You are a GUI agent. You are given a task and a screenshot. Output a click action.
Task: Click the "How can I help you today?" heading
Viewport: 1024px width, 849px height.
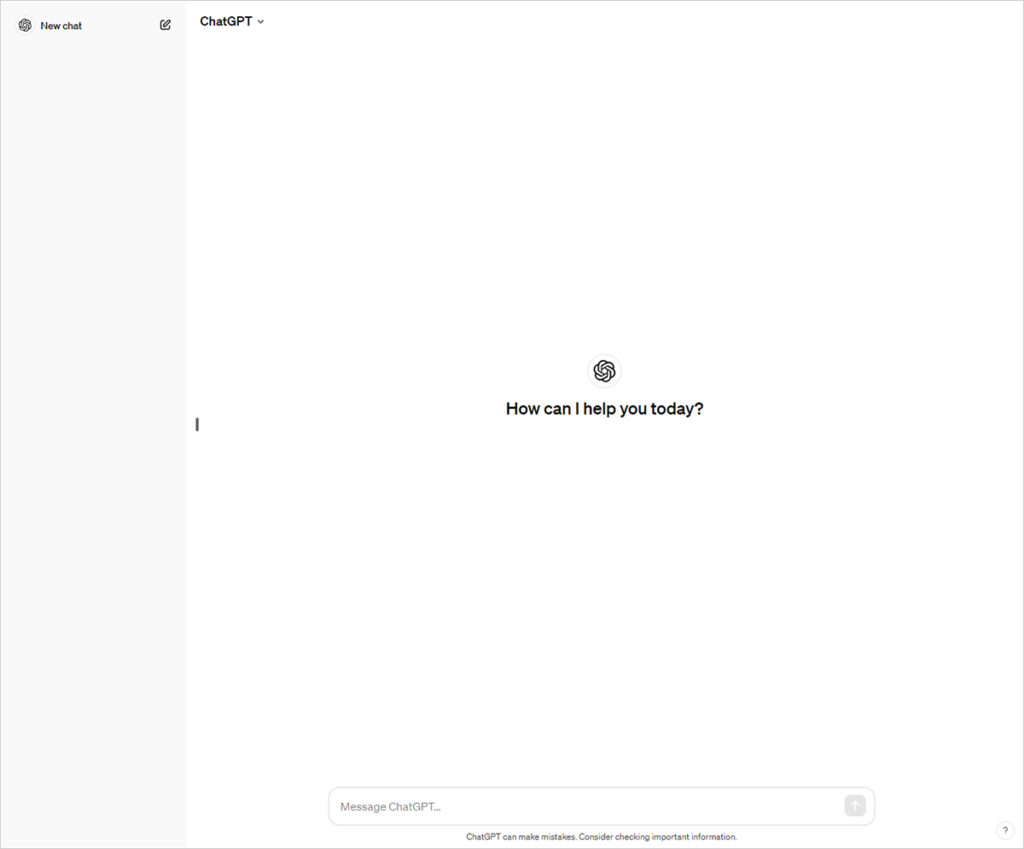(604, 408)
